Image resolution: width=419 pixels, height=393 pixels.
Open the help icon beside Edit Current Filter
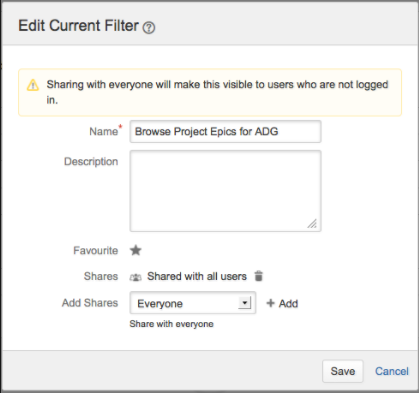pos(149,28)
